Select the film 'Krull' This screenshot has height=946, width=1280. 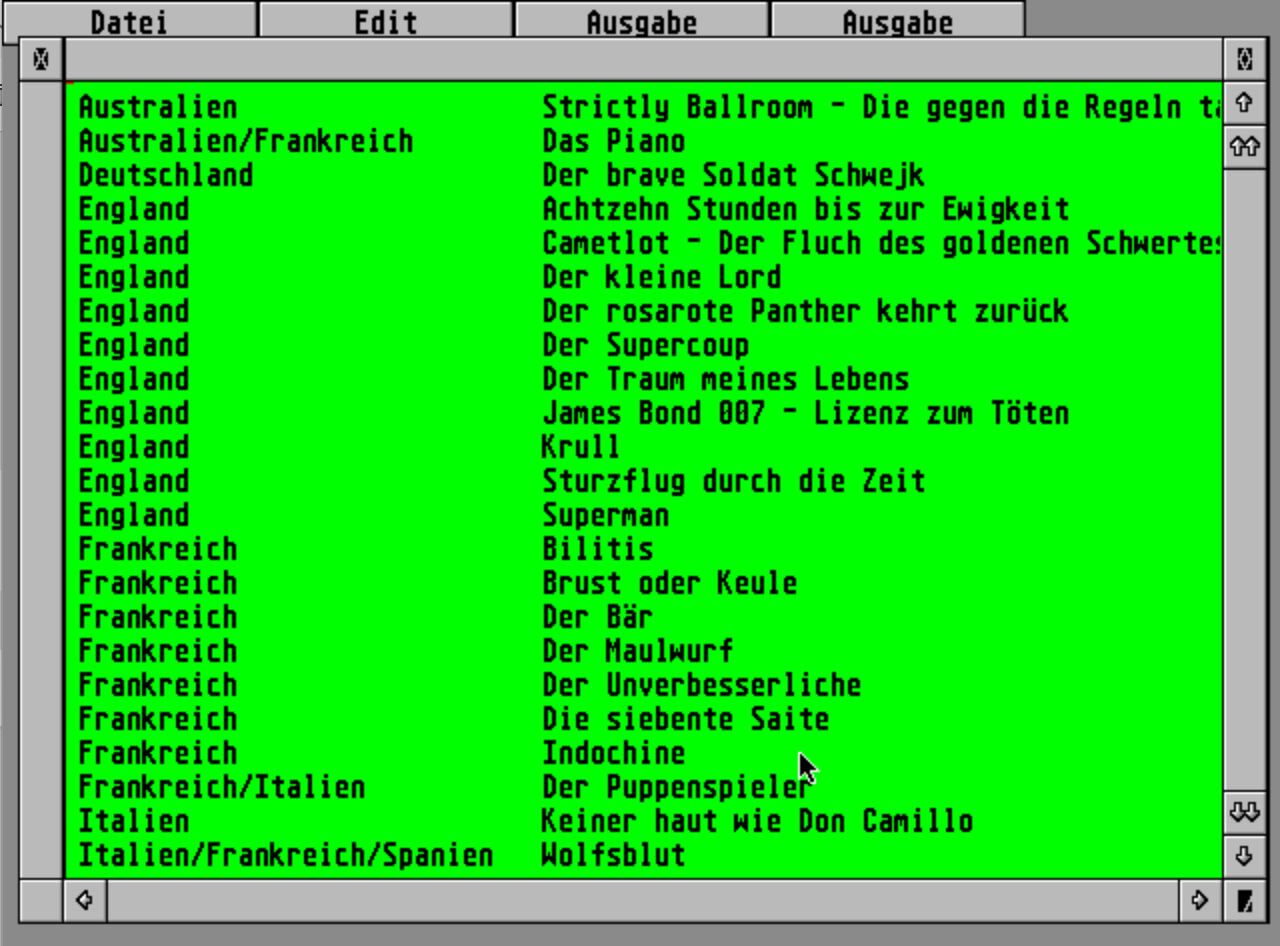click(581, 447)
